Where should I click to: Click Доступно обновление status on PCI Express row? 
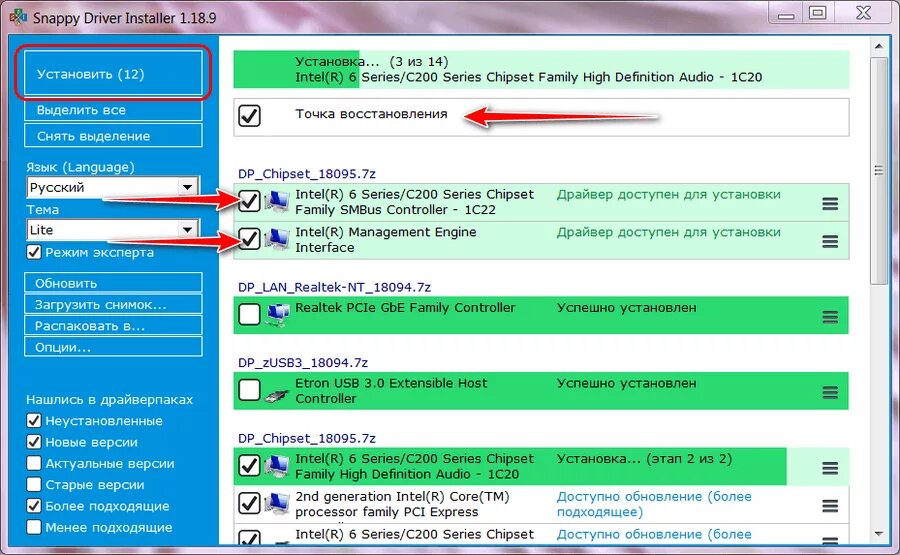click(x=654, y=504)
